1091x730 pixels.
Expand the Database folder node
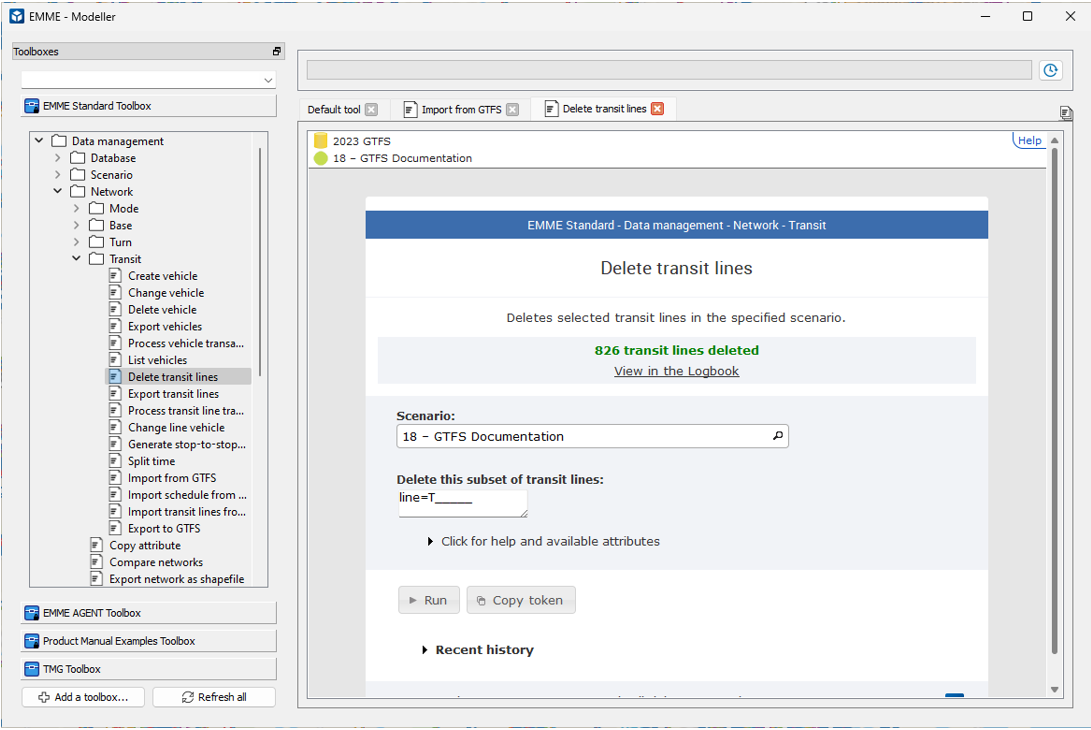point(58,158)
